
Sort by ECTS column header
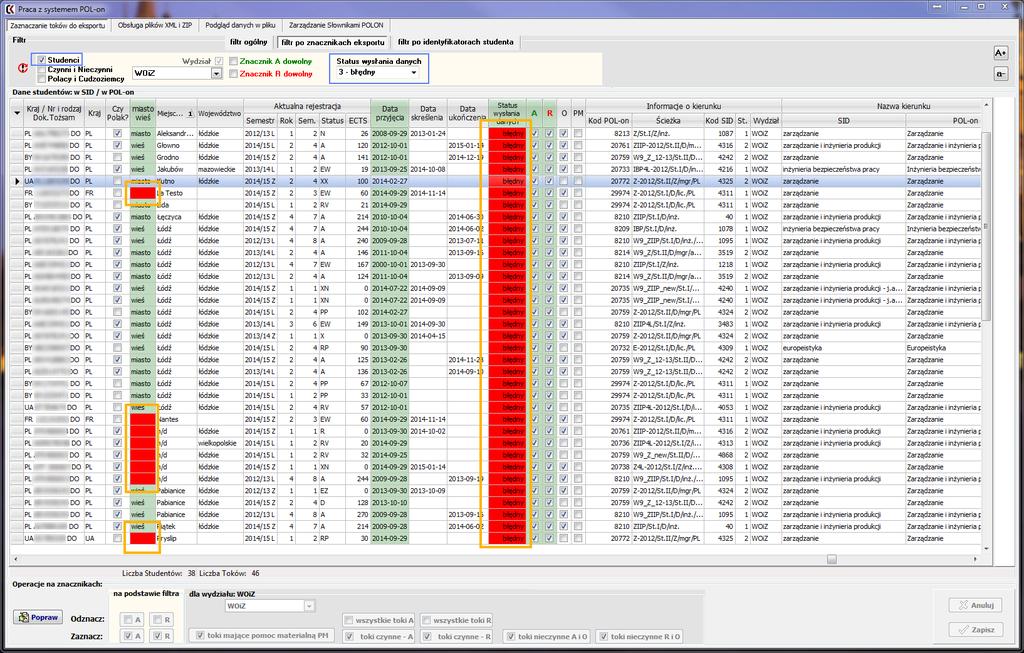(358, 121)
